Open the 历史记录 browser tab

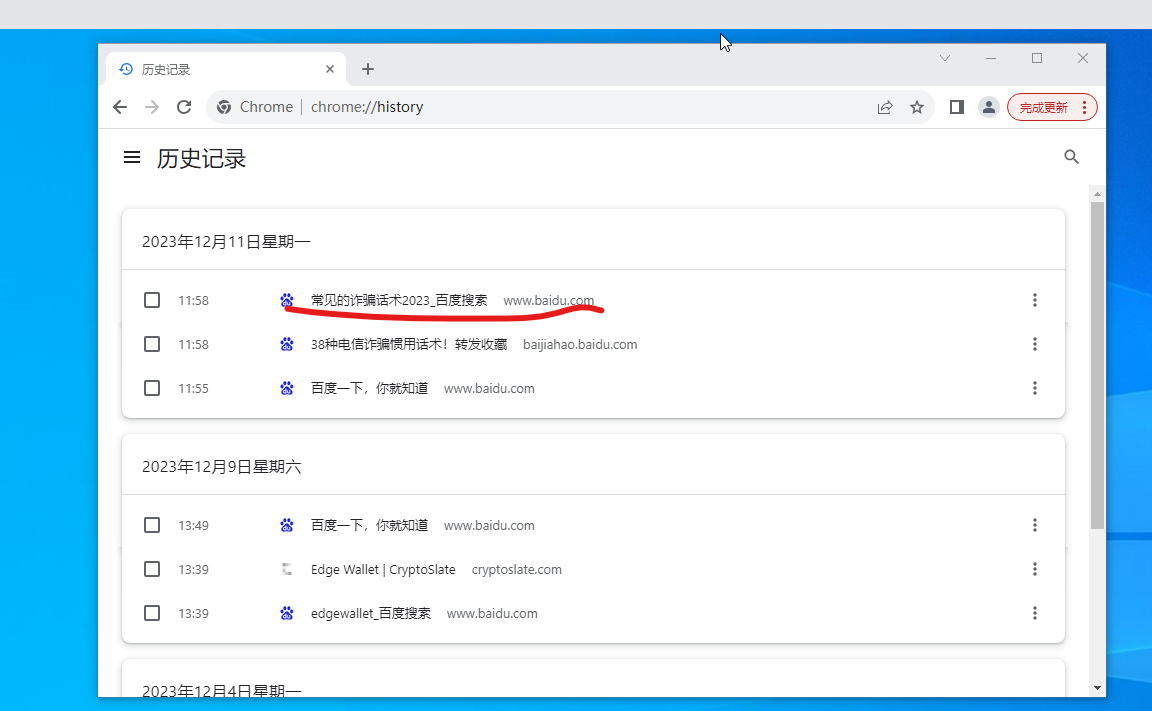point(226,69)
